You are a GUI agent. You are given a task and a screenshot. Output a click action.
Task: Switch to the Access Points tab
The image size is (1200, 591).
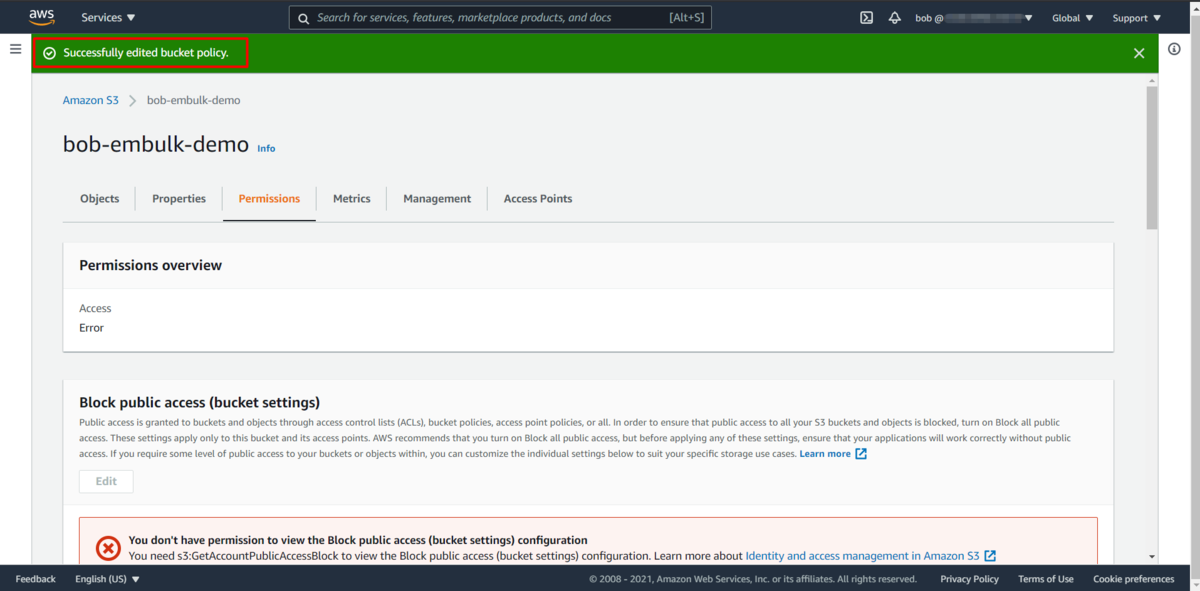[538, 199]
